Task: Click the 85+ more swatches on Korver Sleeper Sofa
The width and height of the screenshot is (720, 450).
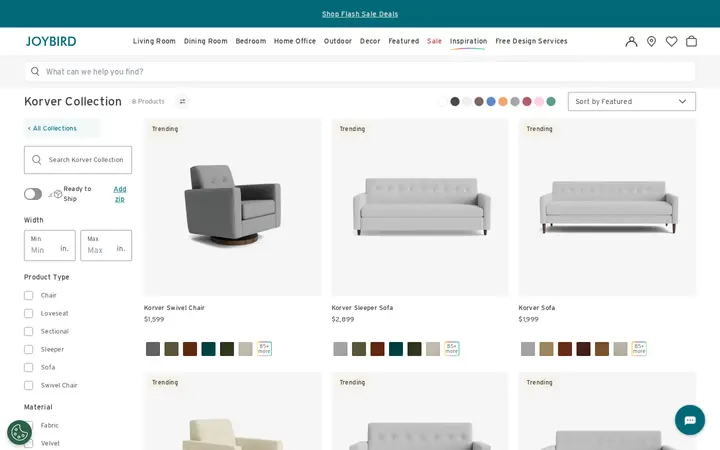Action: (x=451, y=349)
